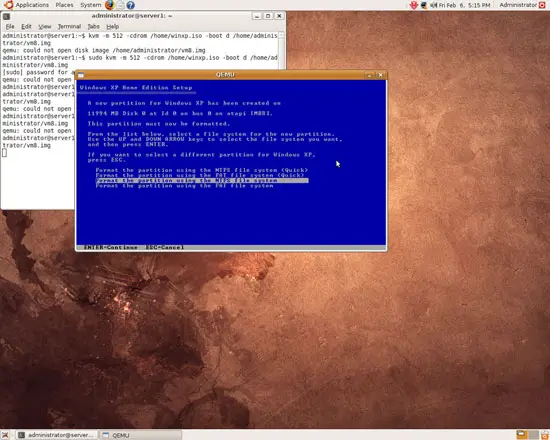Open the File menu in Terminal
The height and width of the screenshot is (440, 550).
coord(10,26)
